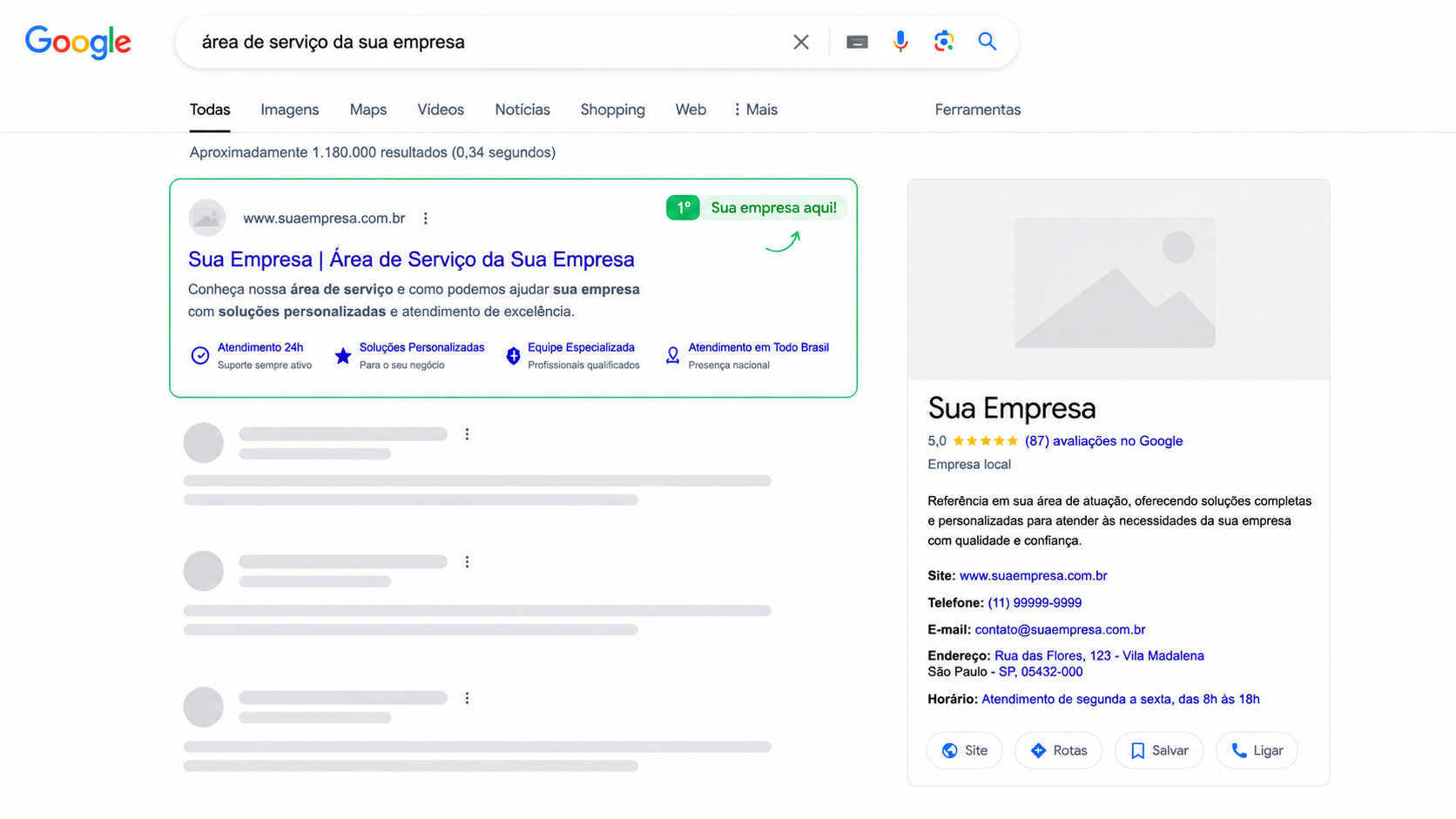Open options dots of fourth search result
1456x819 pixels.
(467, 698)
